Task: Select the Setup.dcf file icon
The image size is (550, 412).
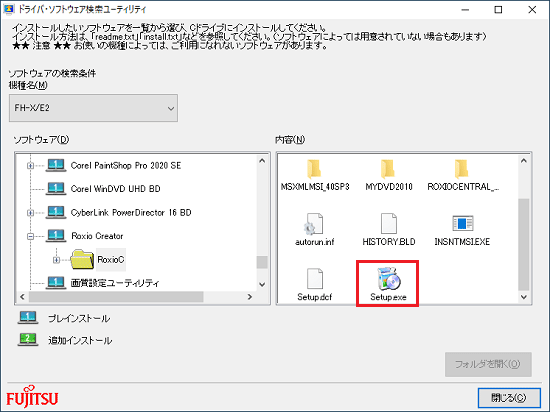Action: [315, 279]
